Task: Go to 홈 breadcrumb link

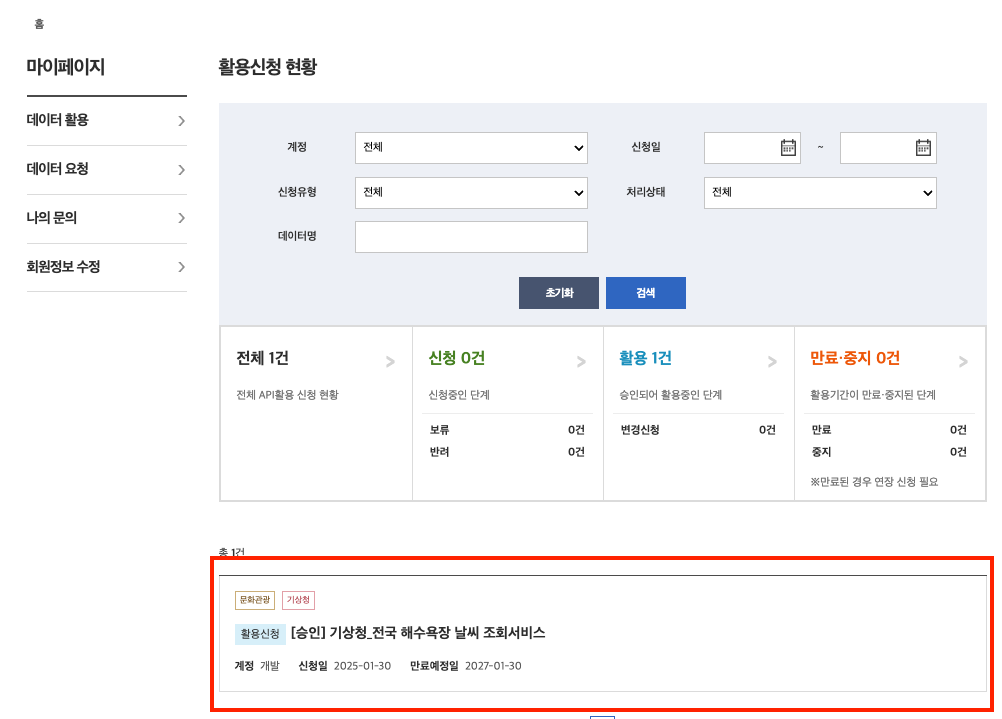Action: 39,24
